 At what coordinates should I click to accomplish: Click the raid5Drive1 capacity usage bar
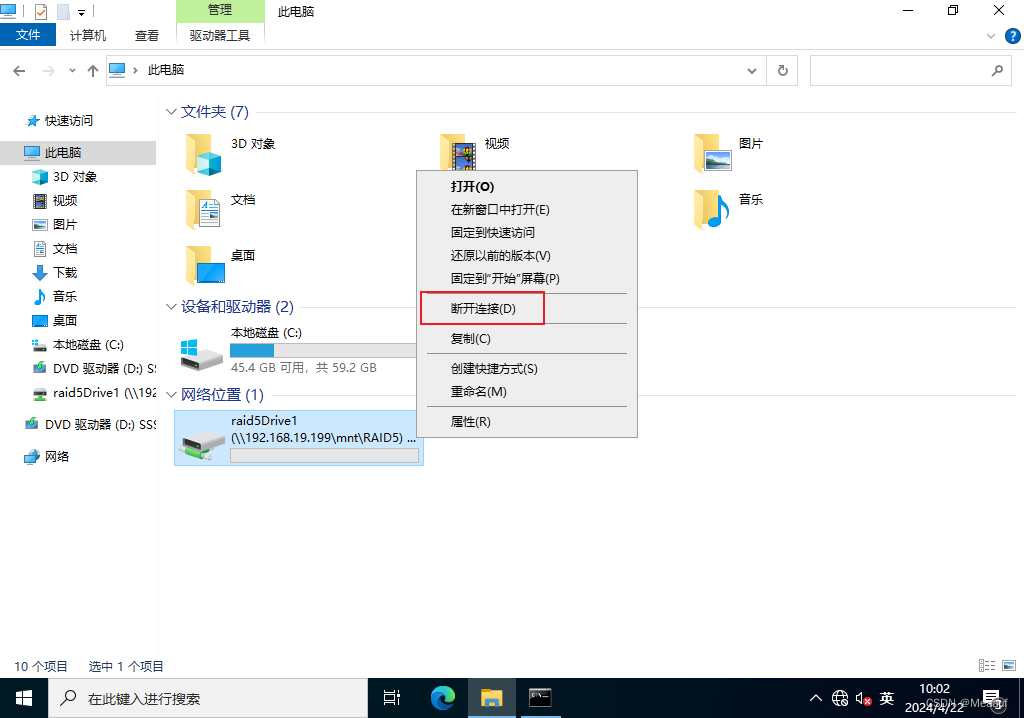(325, 456)
